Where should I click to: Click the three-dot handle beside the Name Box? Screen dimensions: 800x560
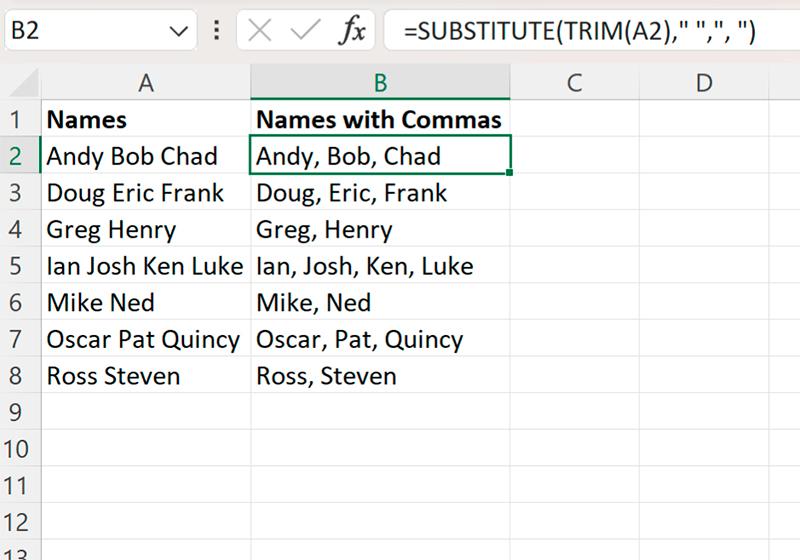[216, 31]
